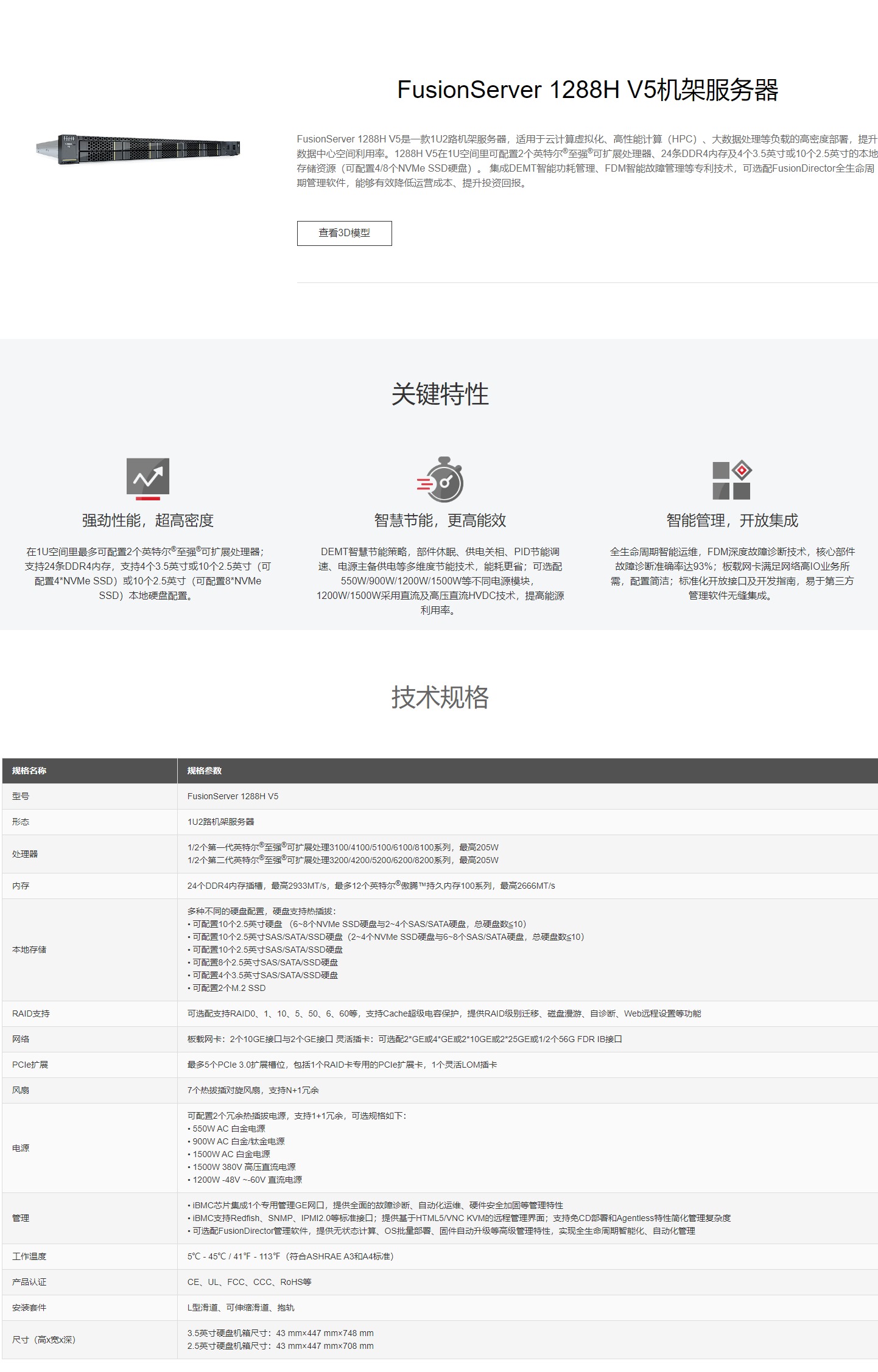Screen dimensions: 878x1372
Task: Click the 本地存储 row label
Action: click(29, 950)
